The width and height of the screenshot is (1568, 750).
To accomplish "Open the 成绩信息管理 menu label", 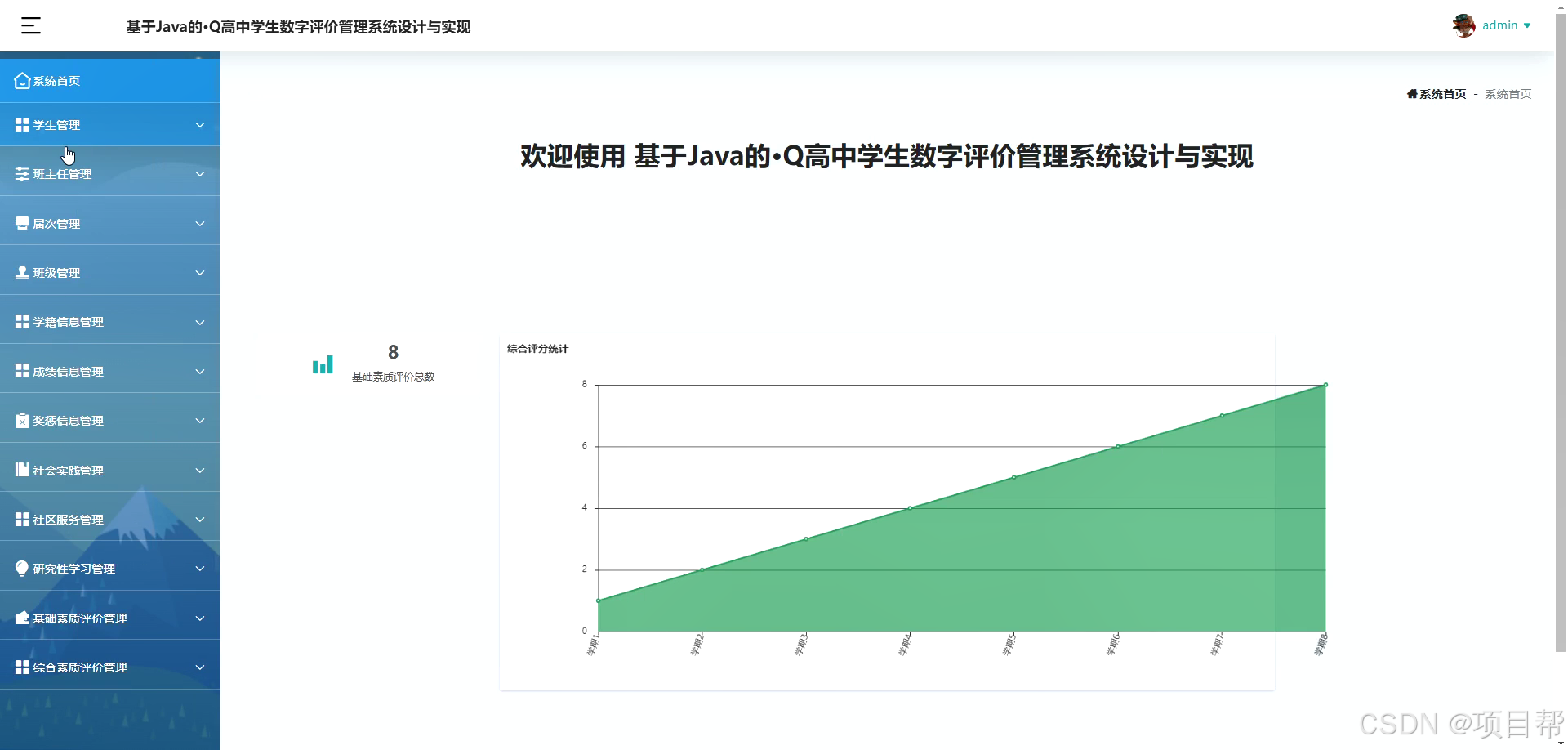I will (69, 372).
